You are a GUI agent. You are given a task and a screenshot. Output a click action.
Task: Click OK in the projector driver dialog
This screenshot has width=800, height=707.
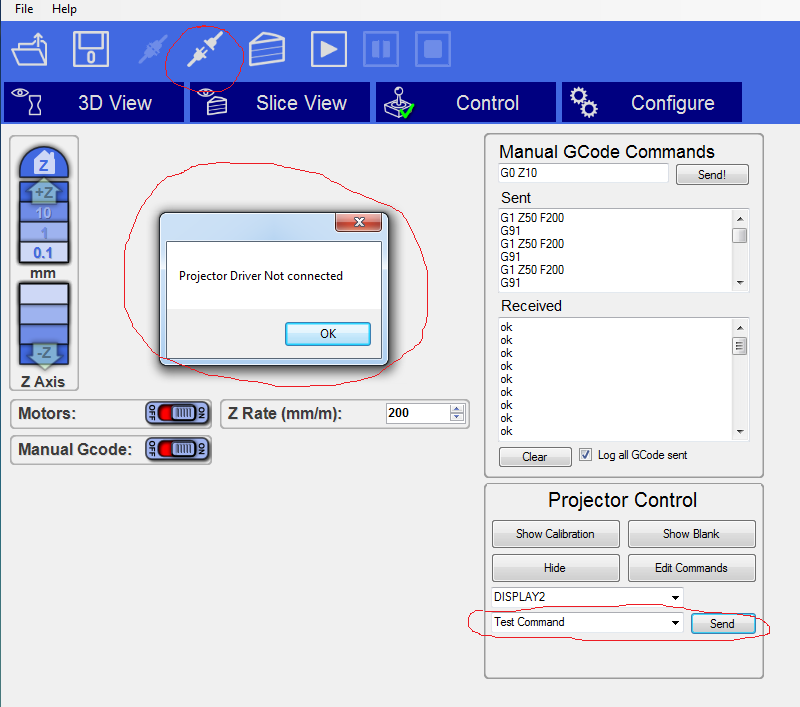(x=327, y=334)
